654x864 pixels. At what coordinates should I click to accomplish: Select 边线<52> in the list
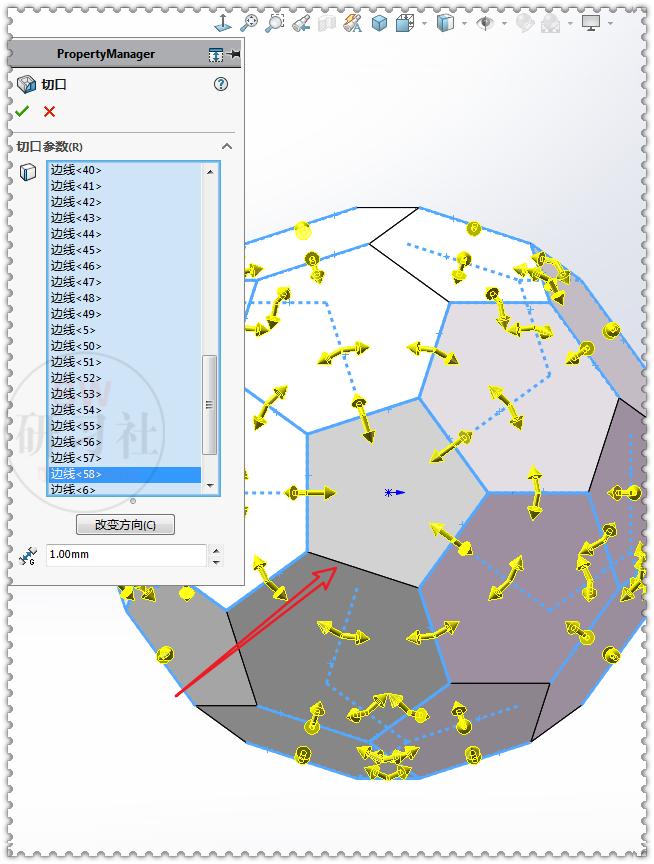click(x=125, y=377)
